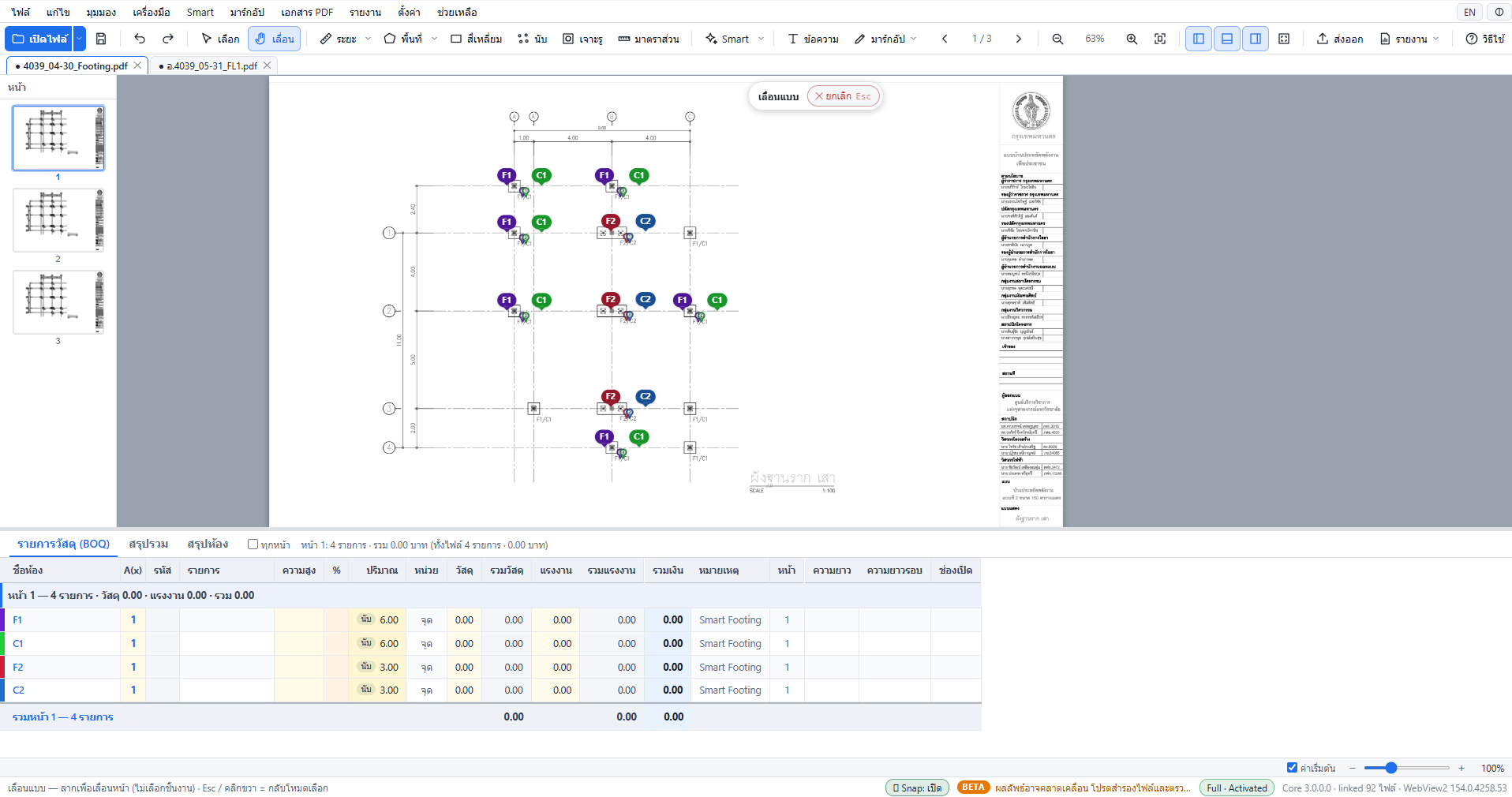Toggle the bottom panel visibility
1512x797 pixels.
coord(1227,39)
